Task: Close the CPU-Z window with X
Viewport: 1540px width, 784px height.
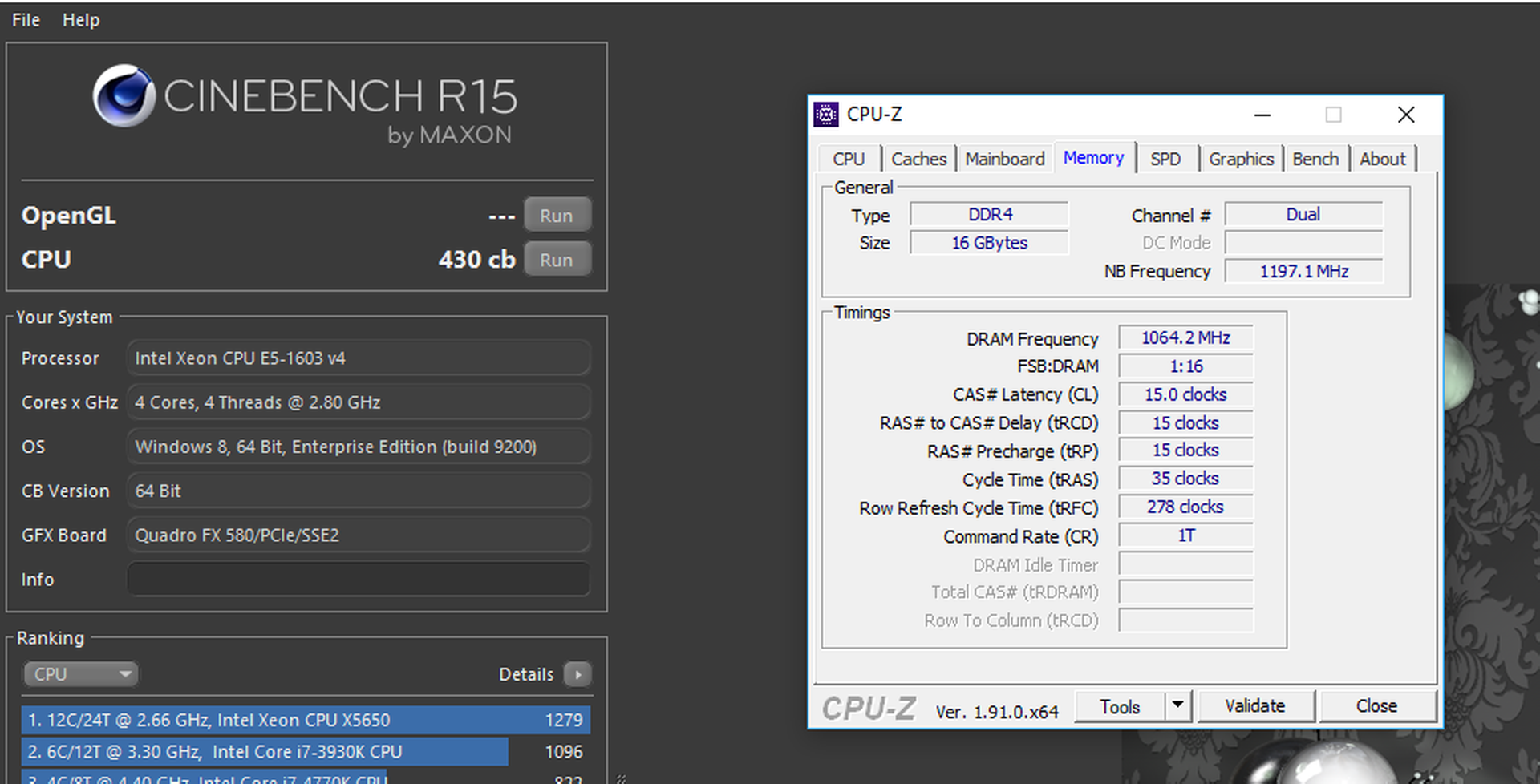Action: 1405,115
